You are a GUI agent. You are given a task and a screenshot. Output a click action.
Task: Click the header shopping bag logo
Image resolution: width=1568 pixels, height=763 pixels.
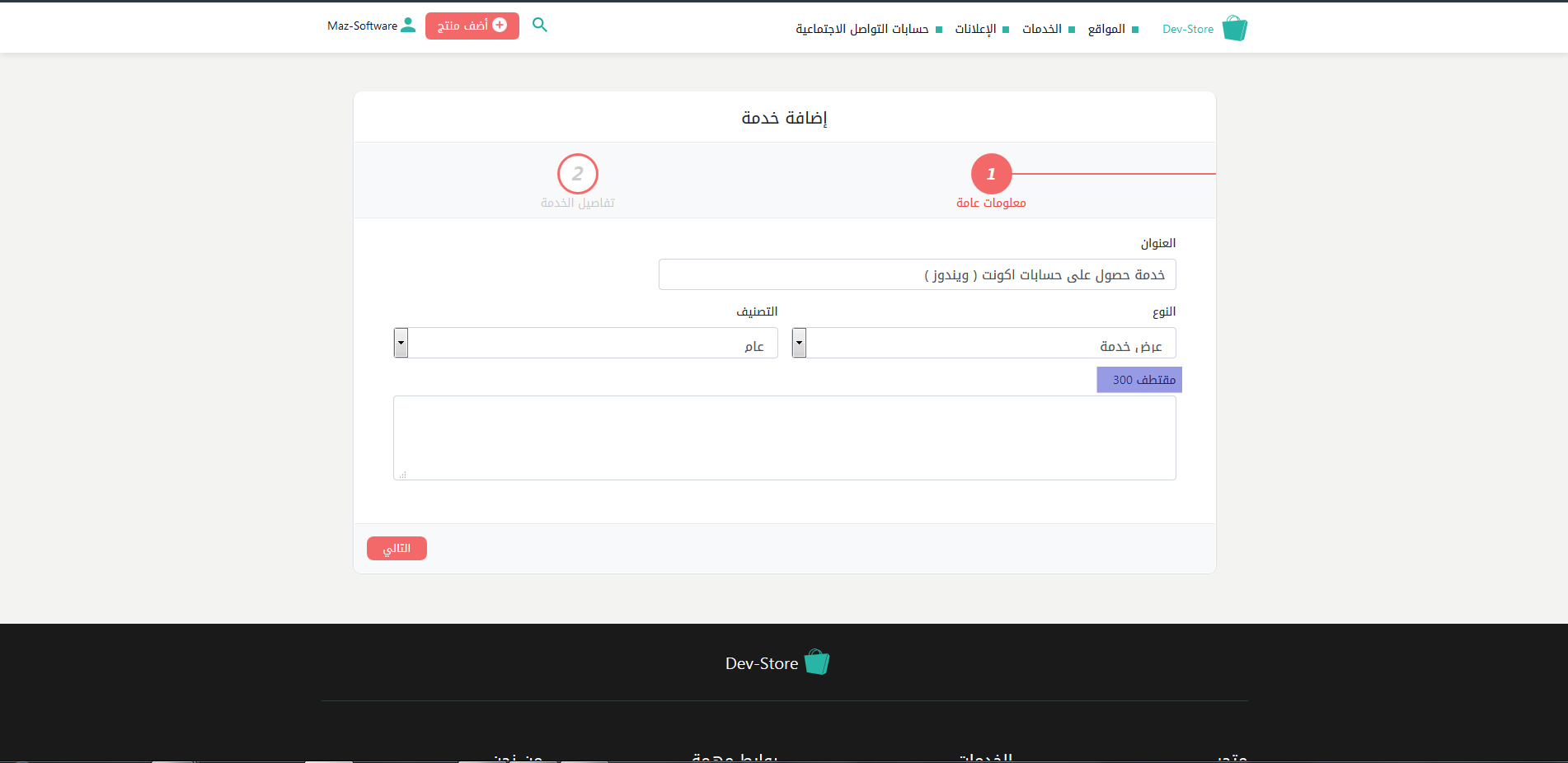pyautogui.click(x=1234, y=29)
